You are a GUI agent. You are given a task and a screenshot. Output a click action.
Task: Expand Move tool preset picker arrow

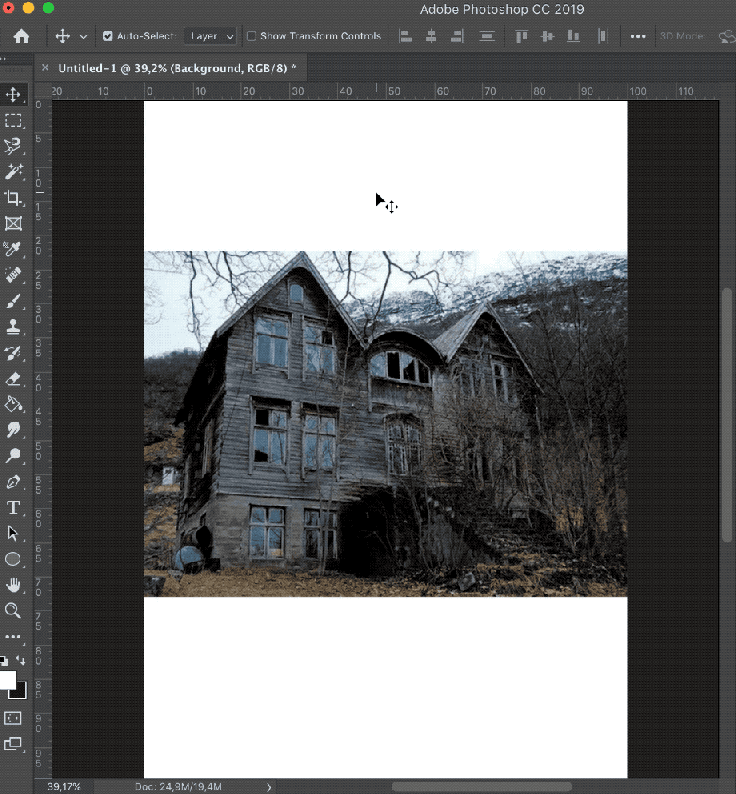pos(83,36)
